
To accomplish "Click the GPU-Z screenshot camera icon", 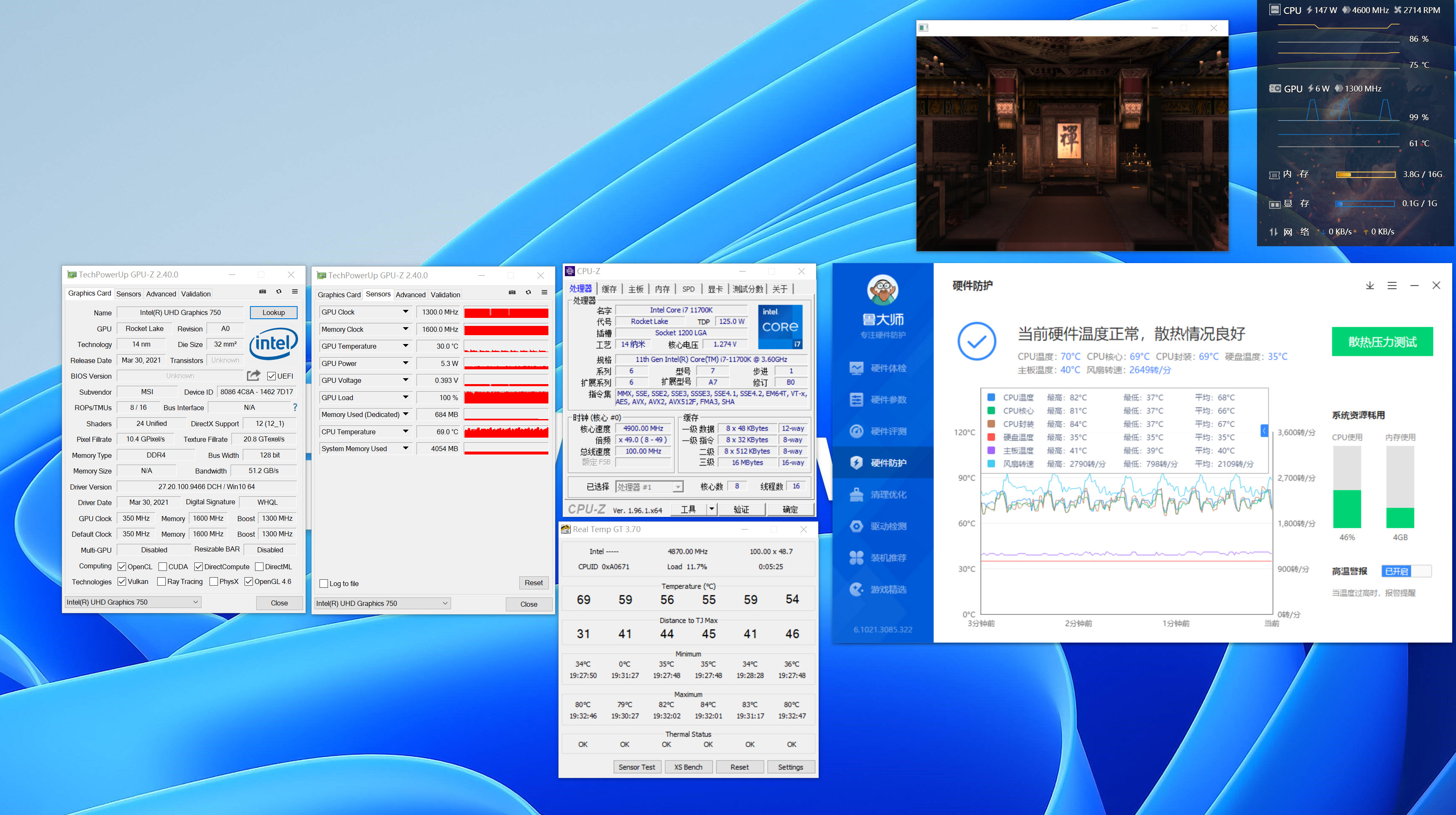I will coord(262,292).
